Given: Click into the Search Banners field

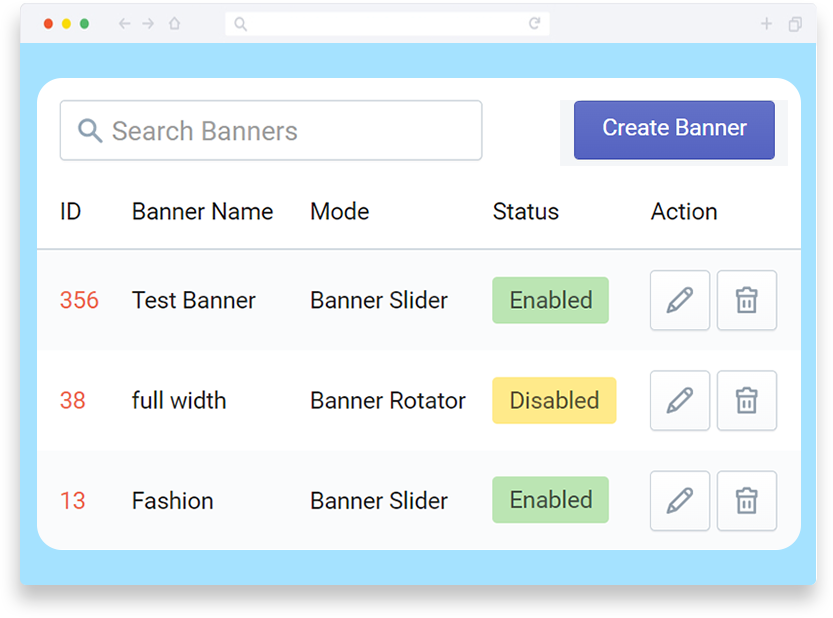Looking at the screenshot, I should click(271, 130).
